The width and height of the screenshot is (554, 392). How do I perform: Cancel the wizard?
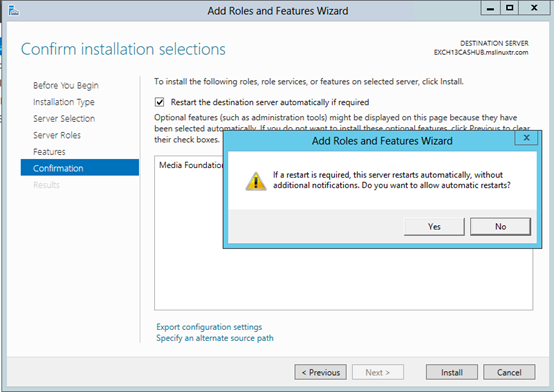coord(509,372)
